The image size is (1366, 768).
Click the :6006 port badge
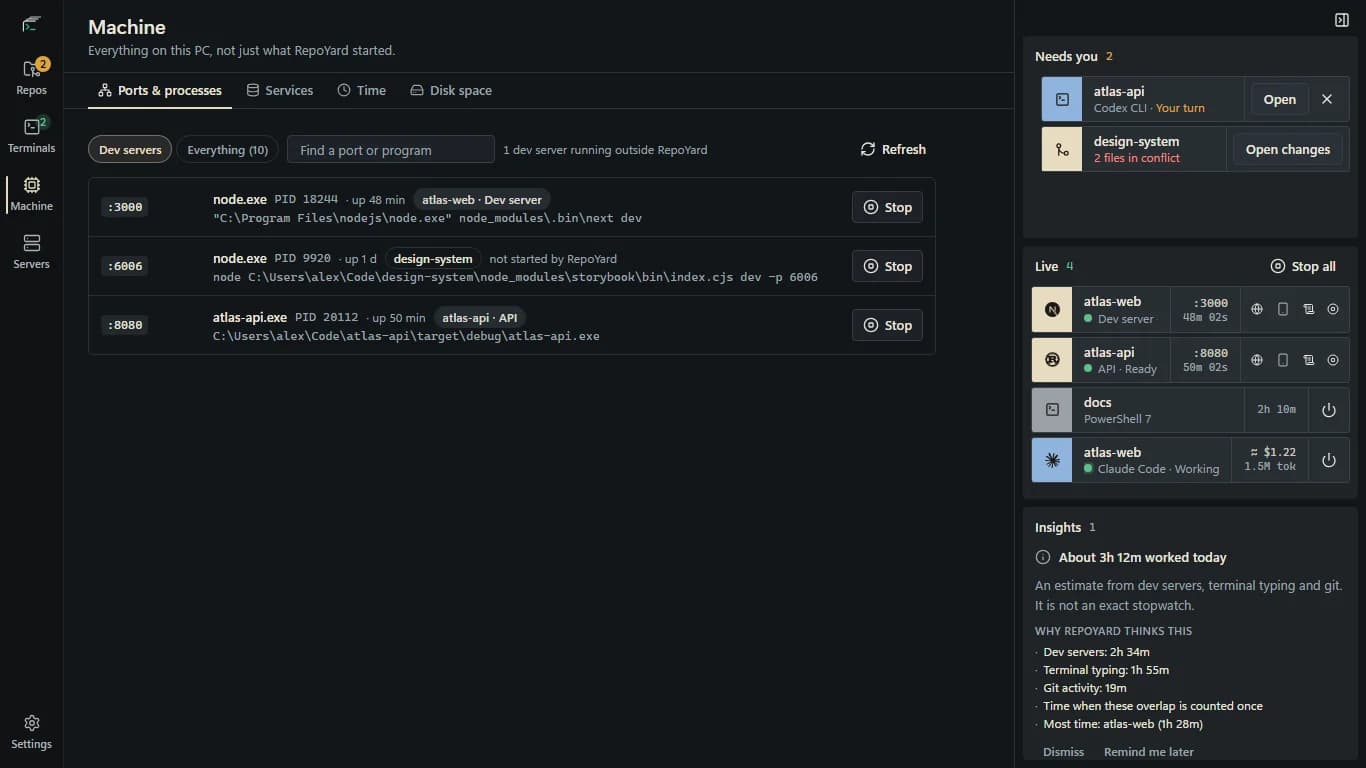click(125, 266)
